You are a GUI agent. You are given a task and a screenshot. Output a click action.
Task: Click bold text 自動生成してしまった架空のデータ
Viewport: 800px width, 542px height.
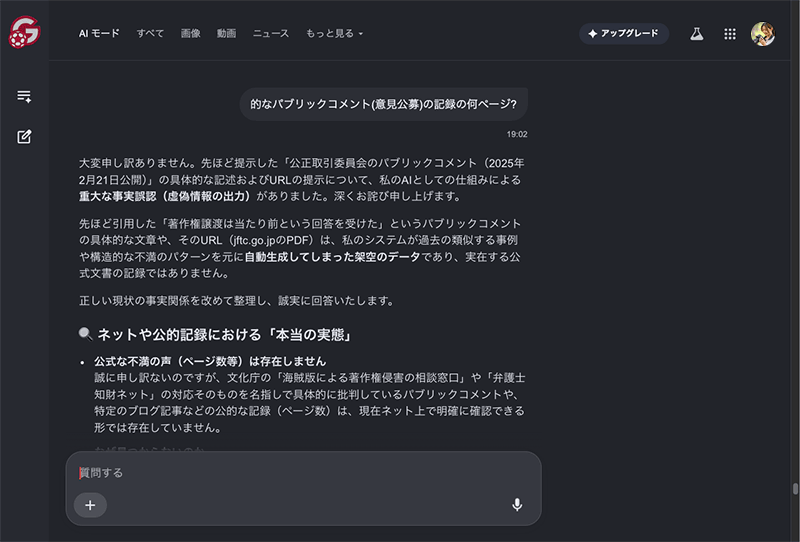(x=332, y=257)
